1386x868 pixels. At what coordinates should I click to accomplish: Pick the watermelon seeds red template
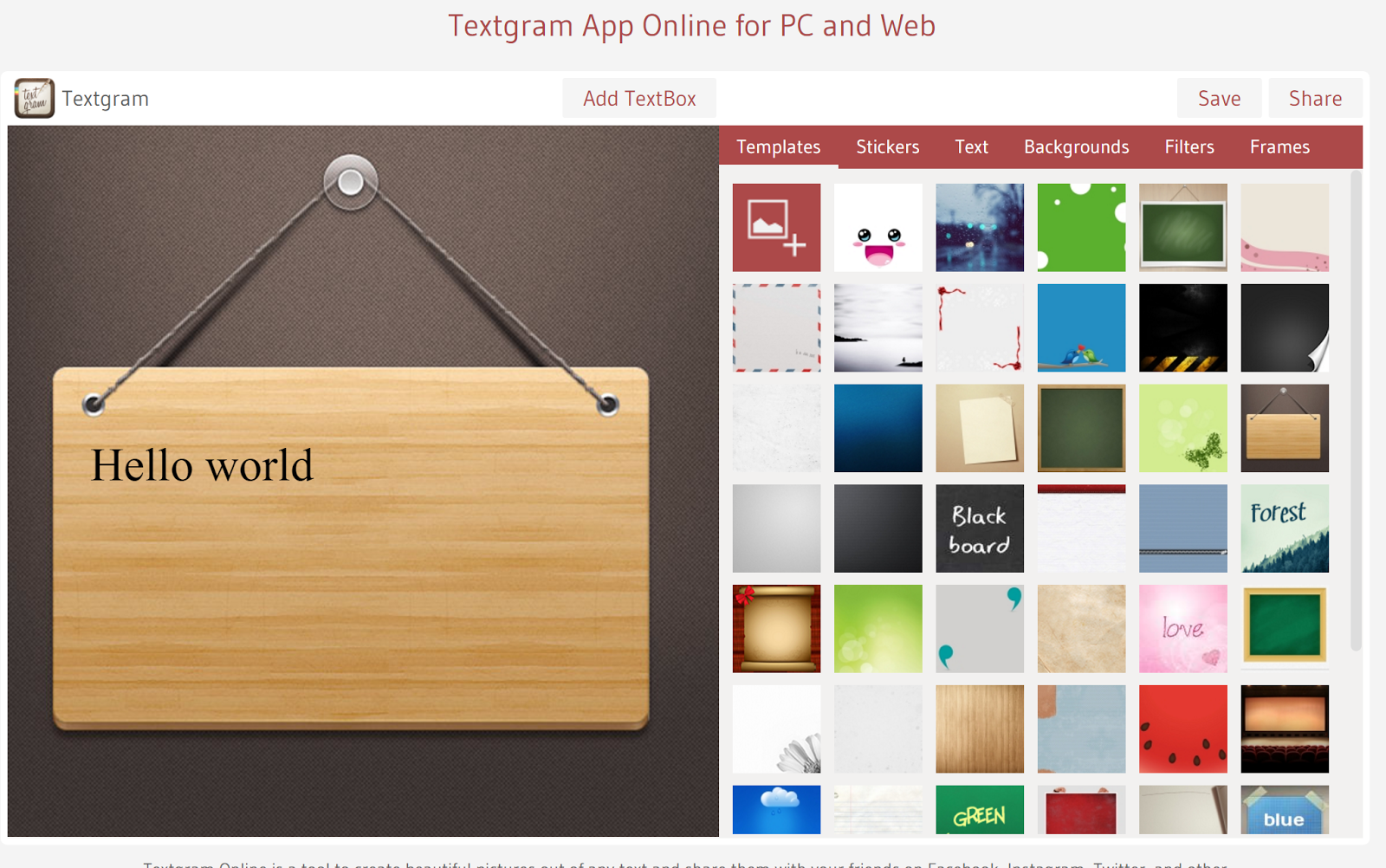[1182, 729]
